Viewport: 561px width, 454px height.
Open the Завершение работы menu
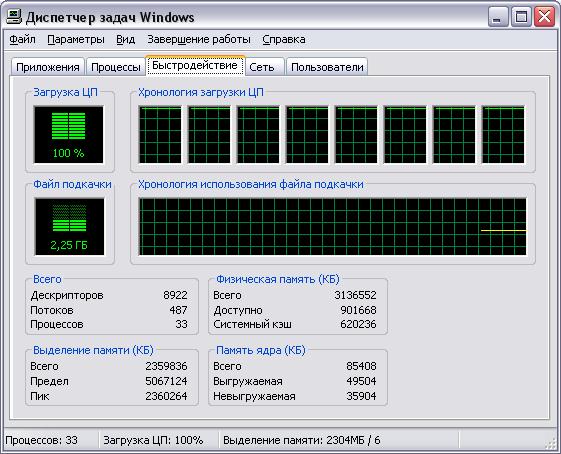(199, 39)
